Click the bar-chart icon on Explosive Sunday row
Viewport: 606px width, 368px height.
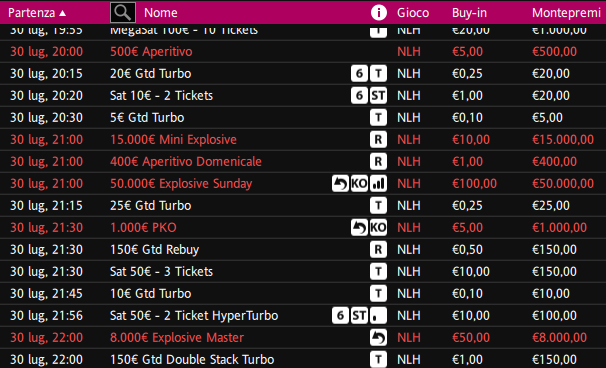[x=378, y=184]
